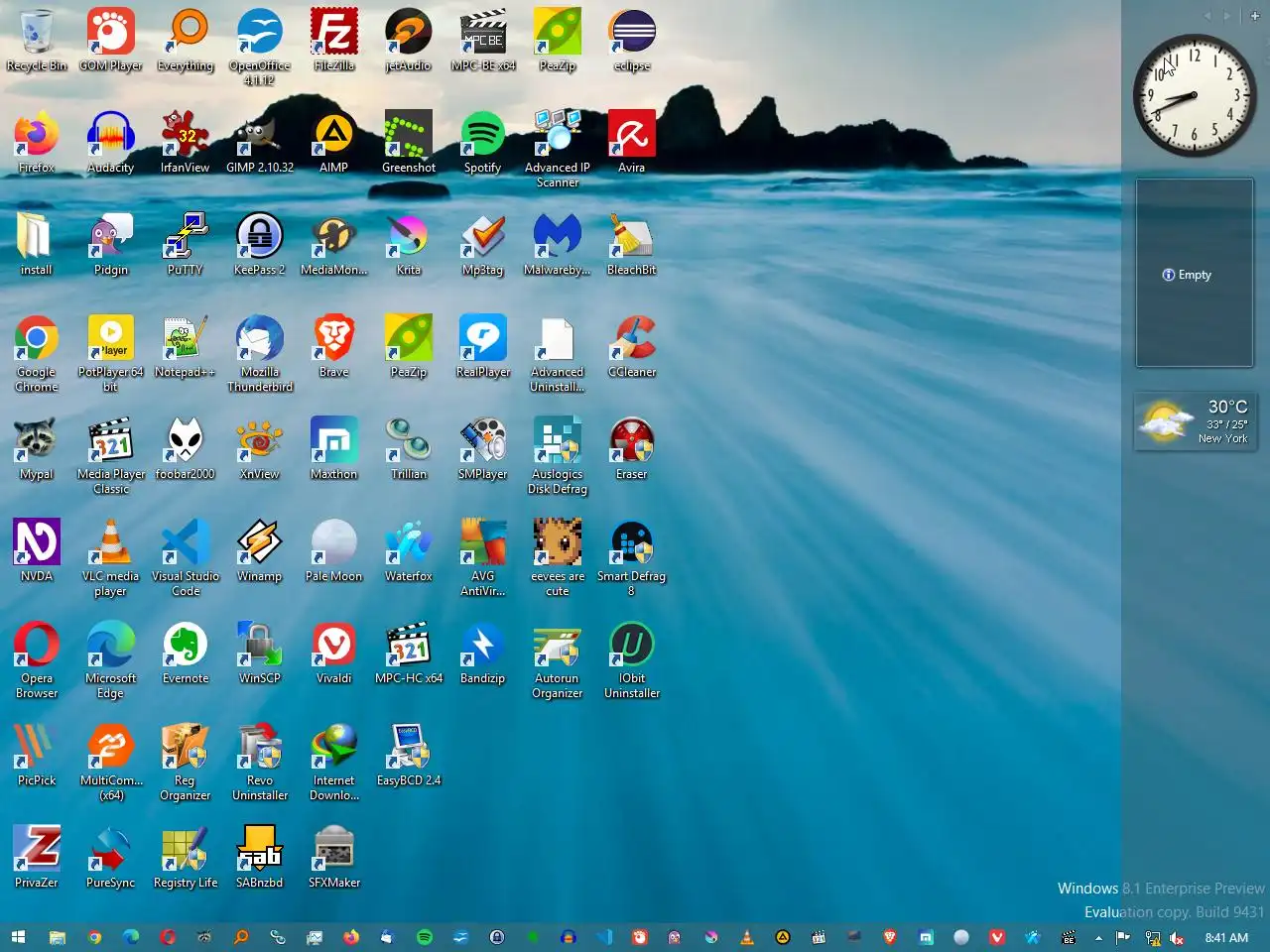The width and height of the screenshot is (1270, 952).
Task: Show hidden system tray icons
Action: tap(1098, 938)
